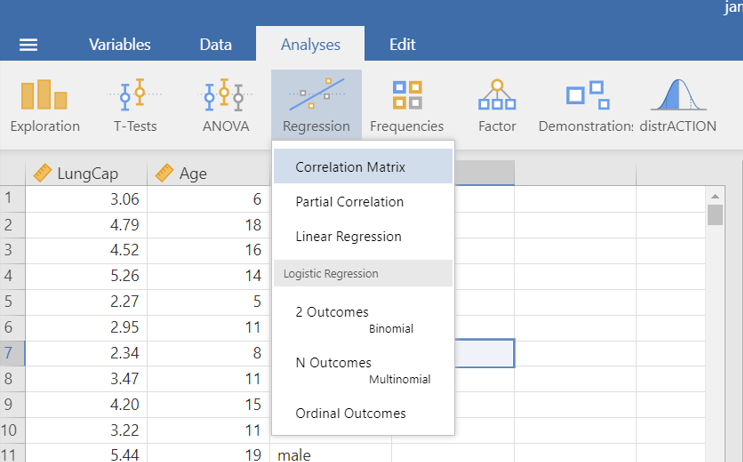
Task: Open the Exploration analyses icon
Action: coord(44,106)
